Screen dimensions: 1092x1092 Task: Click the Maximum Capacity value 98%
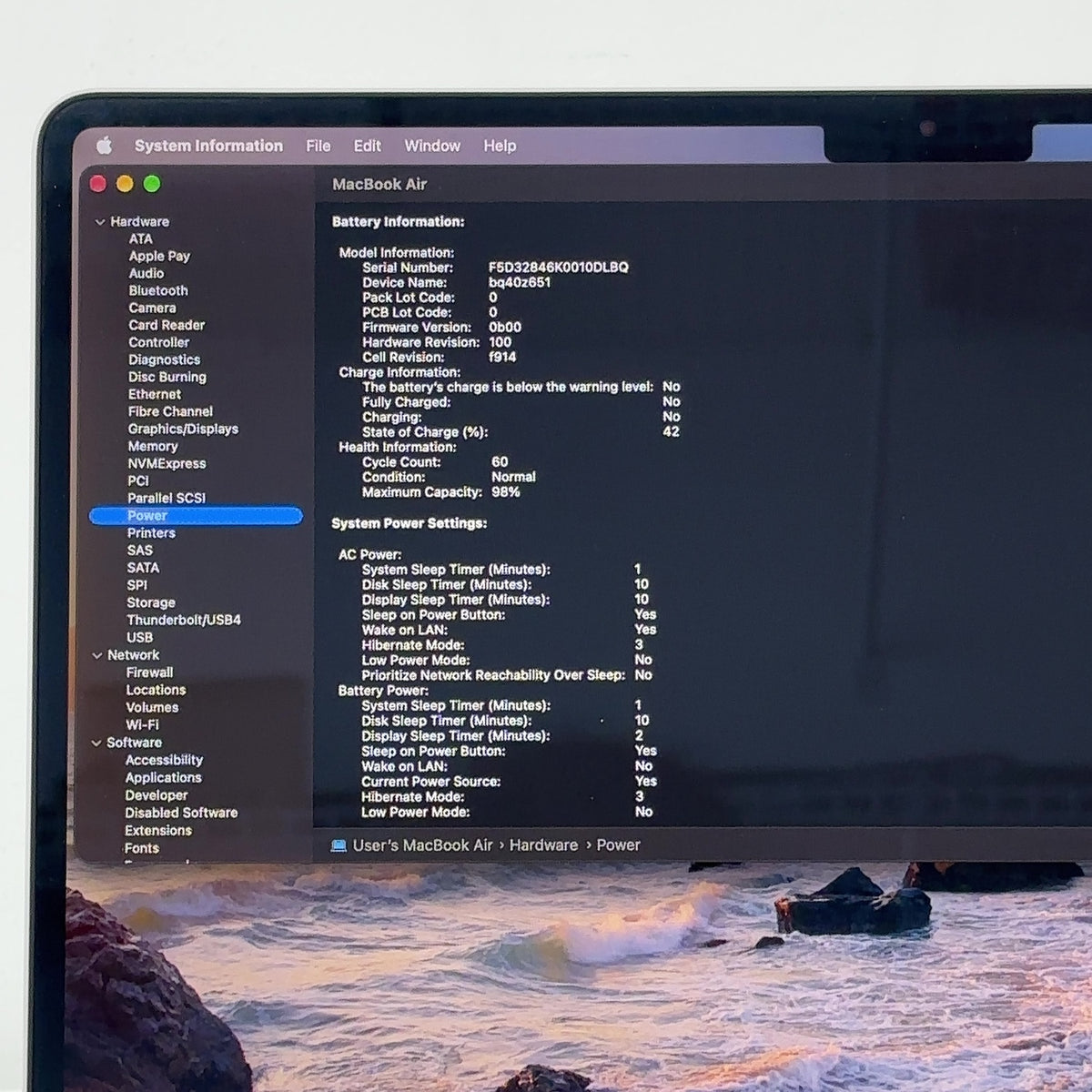coord(506,492)
